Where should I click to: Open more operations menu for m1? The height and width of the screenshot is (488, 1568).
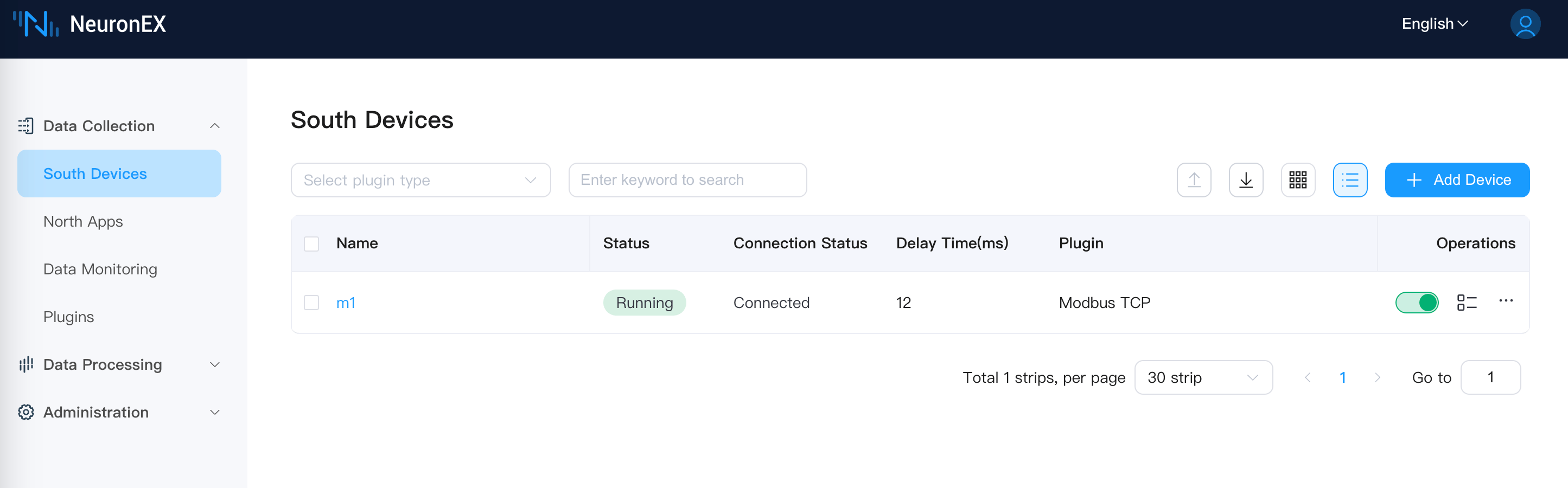click(x=1505, y=301)
